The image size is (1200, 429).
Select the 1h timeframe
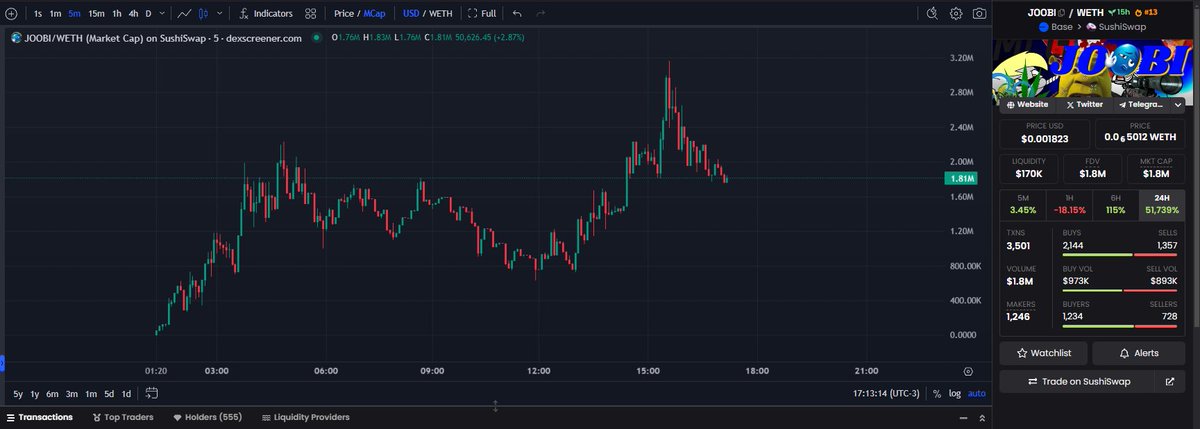117,14
